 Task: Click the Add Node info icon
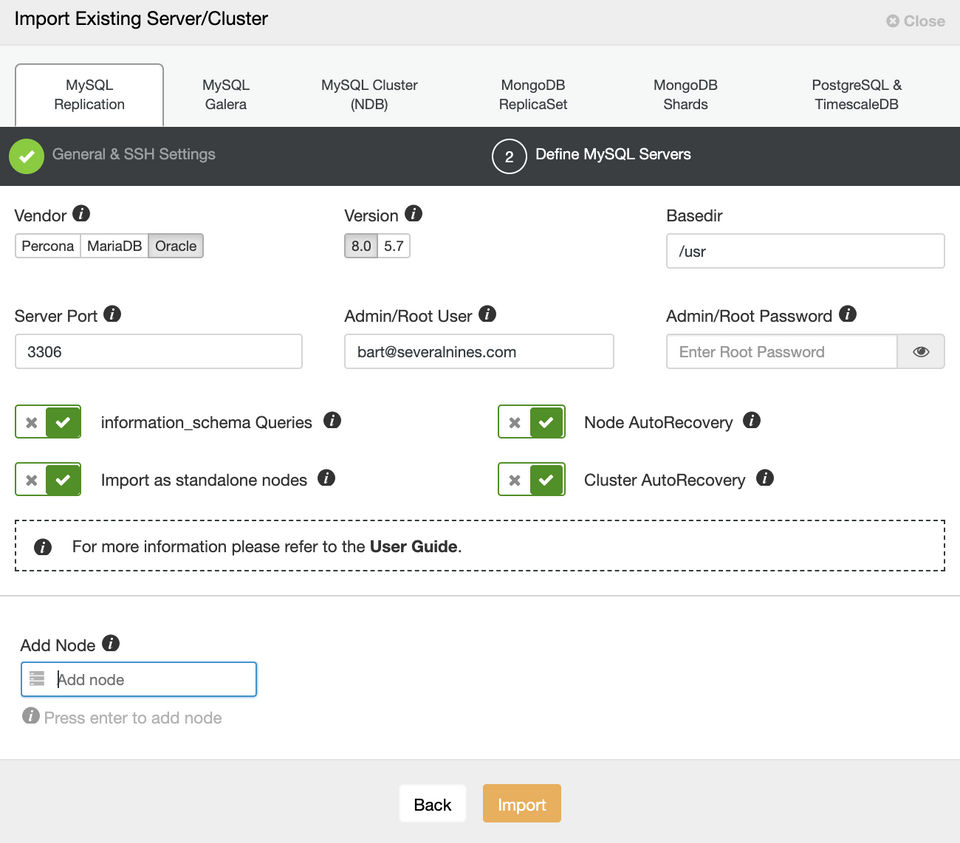click(111, 643)
